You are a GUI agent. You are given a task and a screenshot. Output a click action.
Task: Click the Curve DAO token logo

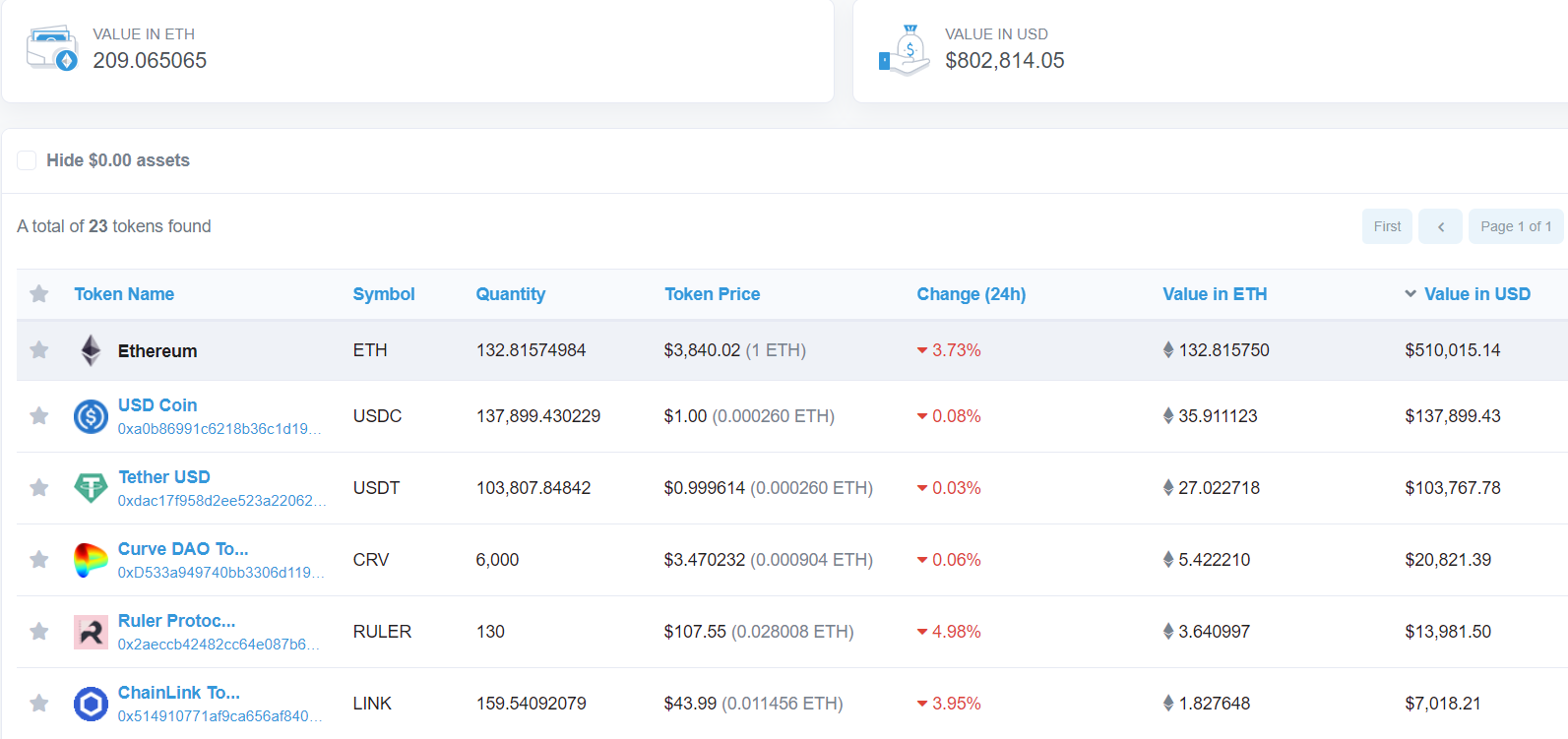pos(91,560)
